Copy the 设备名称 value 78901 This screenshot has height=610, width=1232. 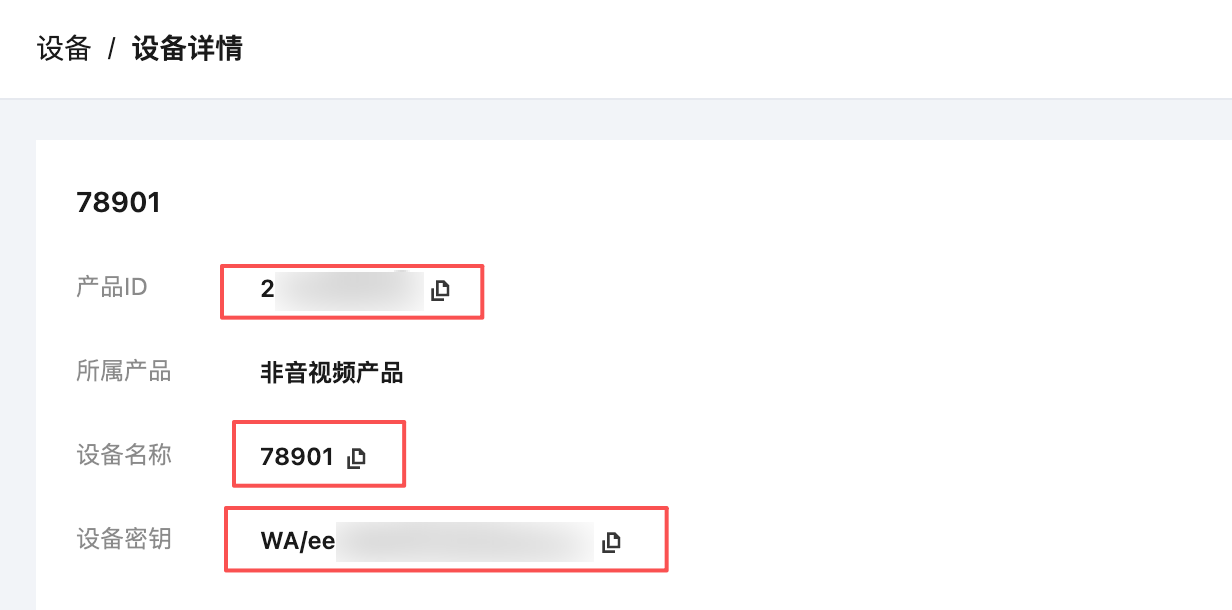click(356, 458)
